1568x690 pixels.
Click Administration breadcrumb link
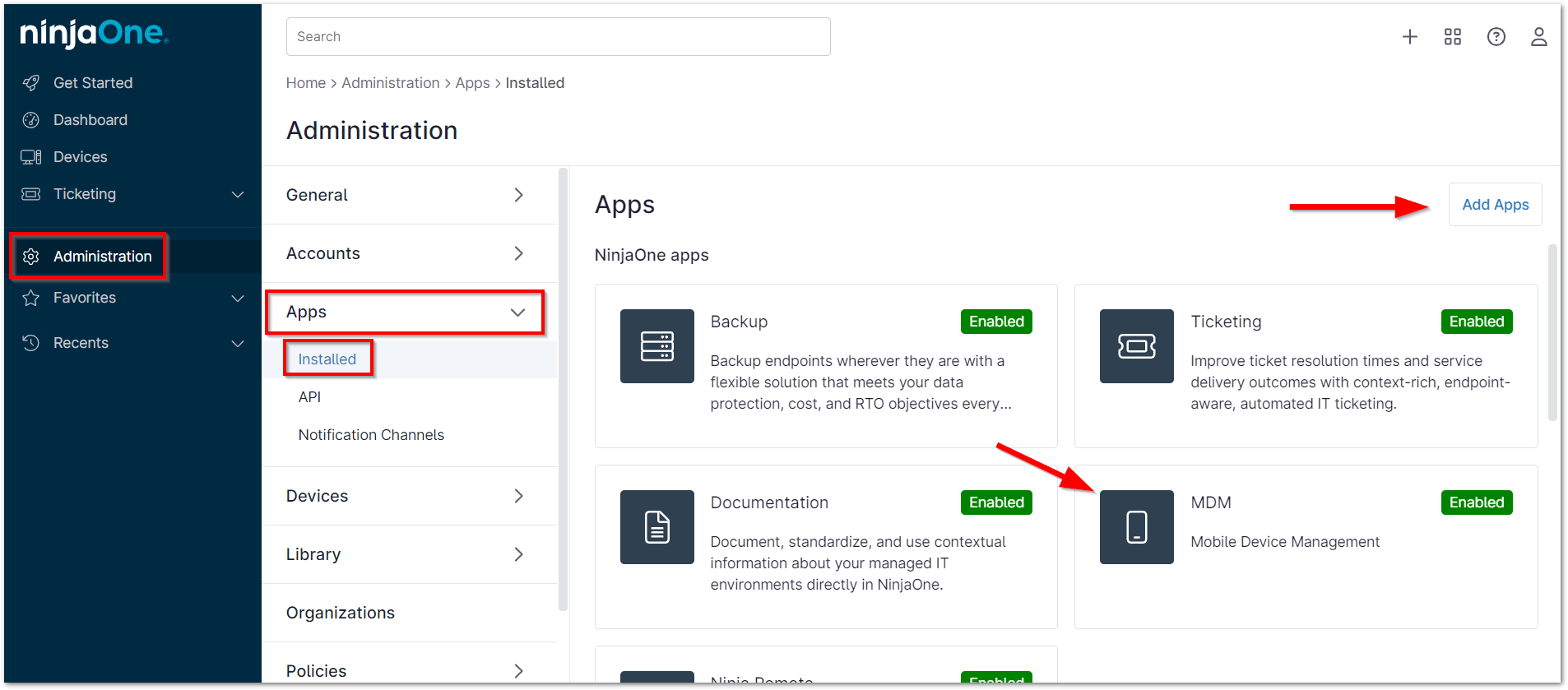pyautogui.click(x=390, y=83)
